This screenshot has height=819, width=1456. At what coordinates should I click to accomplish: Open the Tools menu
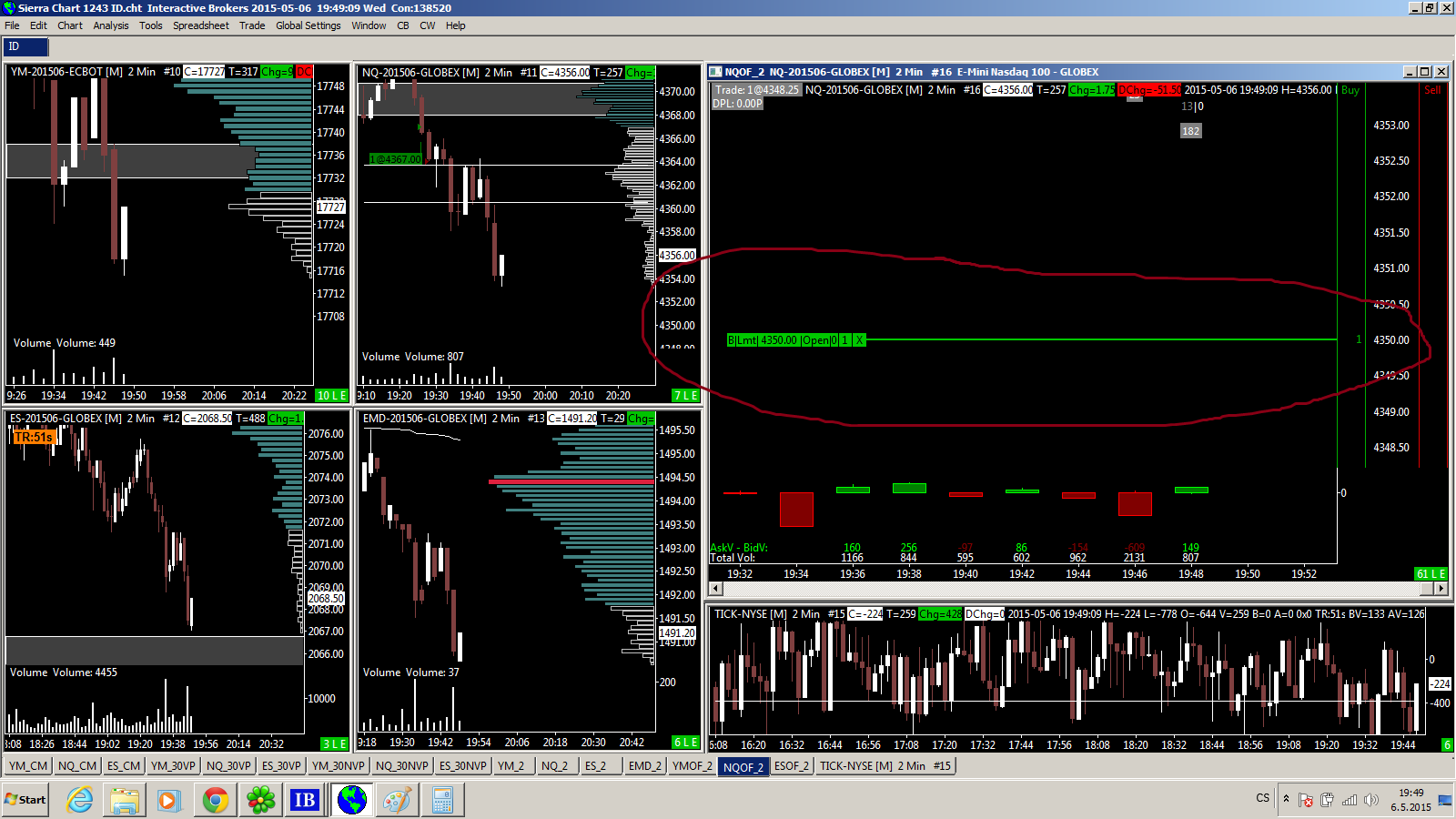coord(151,25)
